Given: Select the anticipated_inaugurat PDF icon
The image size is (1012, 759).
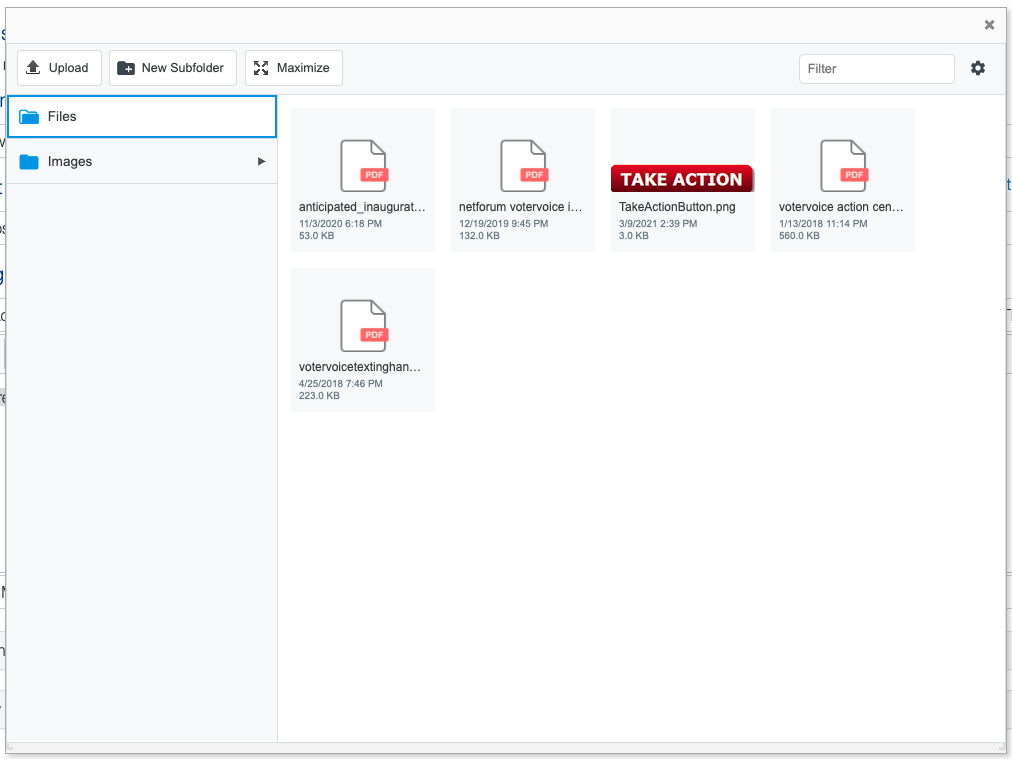Looking at the screenshot, I should click(363, 166).
